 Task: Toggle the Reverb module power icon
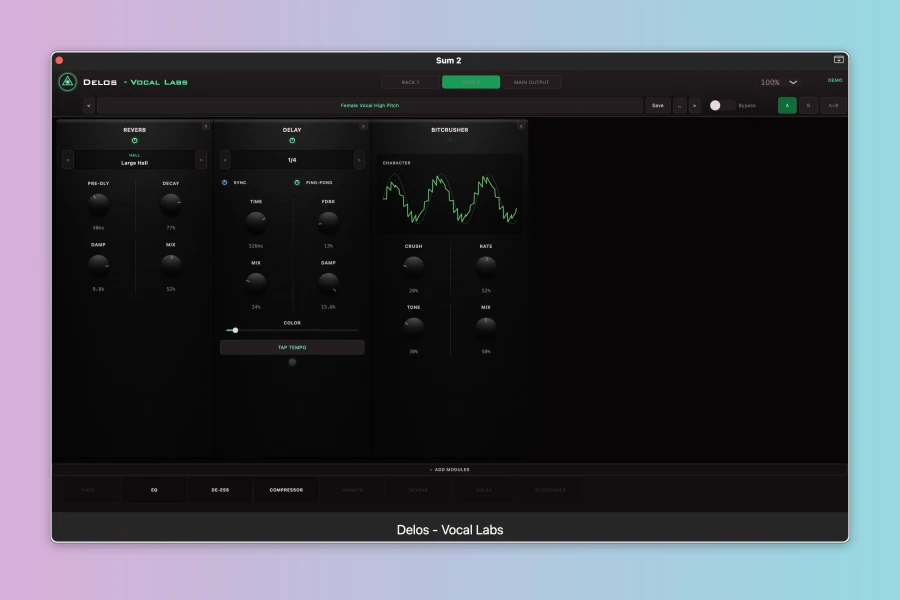pyautogui.click(x=134, y=141)
